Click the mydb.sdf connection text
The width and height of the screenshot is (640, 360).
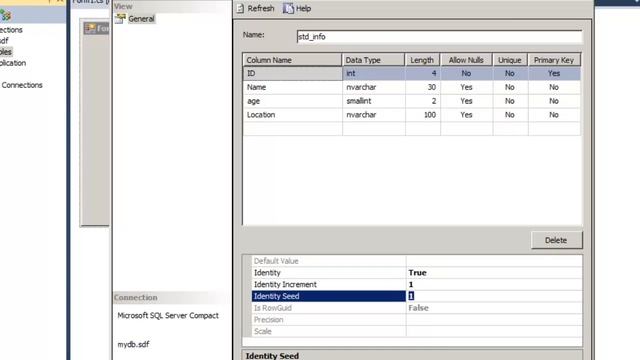[x=133, y=344]
